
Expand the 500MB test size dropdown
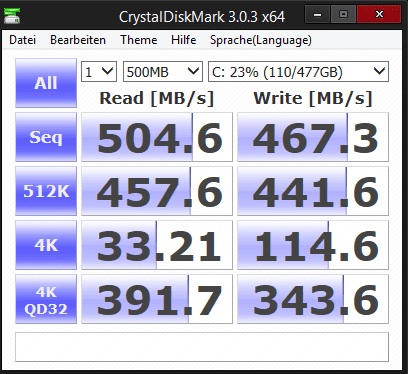tap(163, 72)
